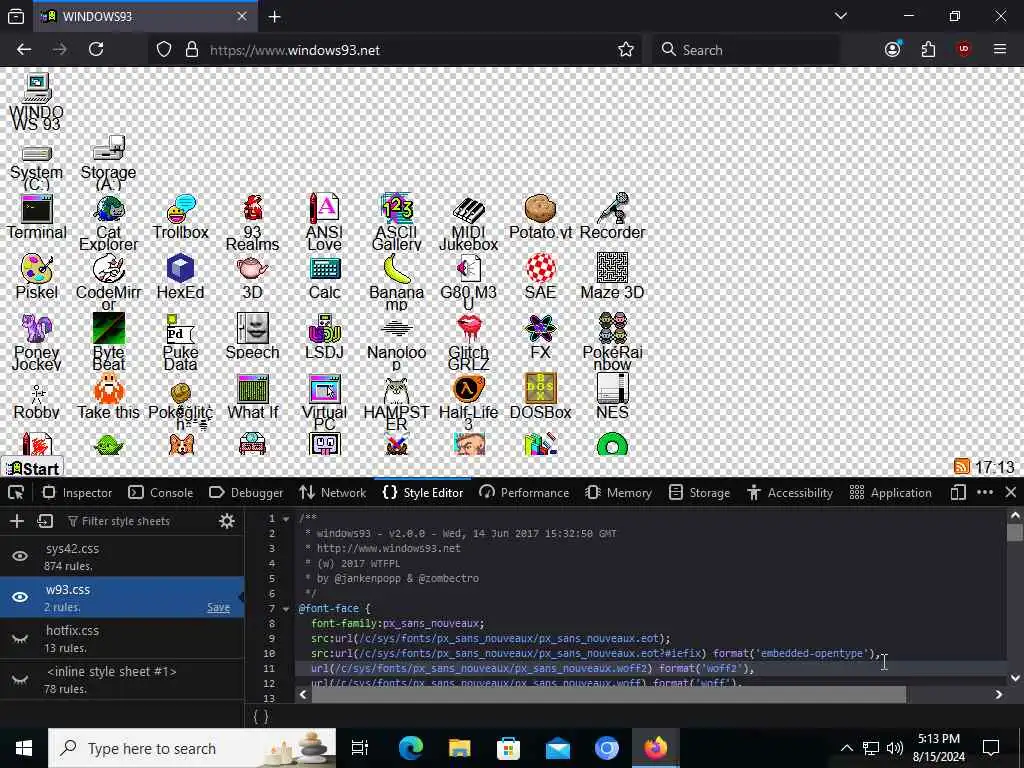Open the Virtual PC icon
Image resolution: width=1024 pixels, height=768 pixels.
[x=325, y=404]
